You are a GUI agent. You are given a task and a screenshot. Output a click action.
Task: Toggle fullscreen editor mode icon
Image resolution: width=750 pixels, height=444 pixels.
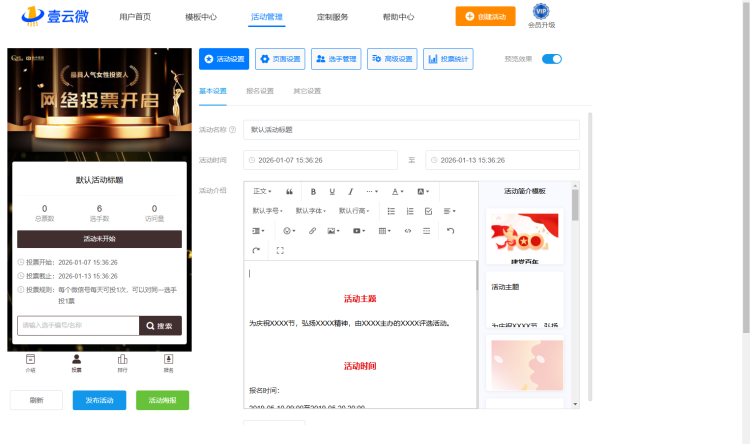[280, 250]
